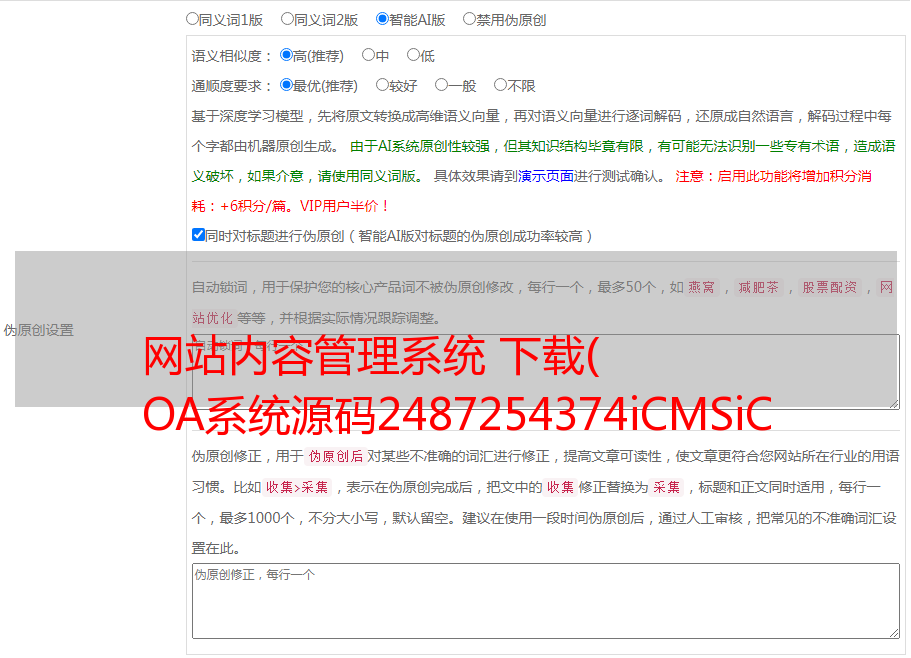Viewport: 911px width, 658px height.
Task: Grab resize handle of 自动锁词 textarea
Action: [894, 404]
